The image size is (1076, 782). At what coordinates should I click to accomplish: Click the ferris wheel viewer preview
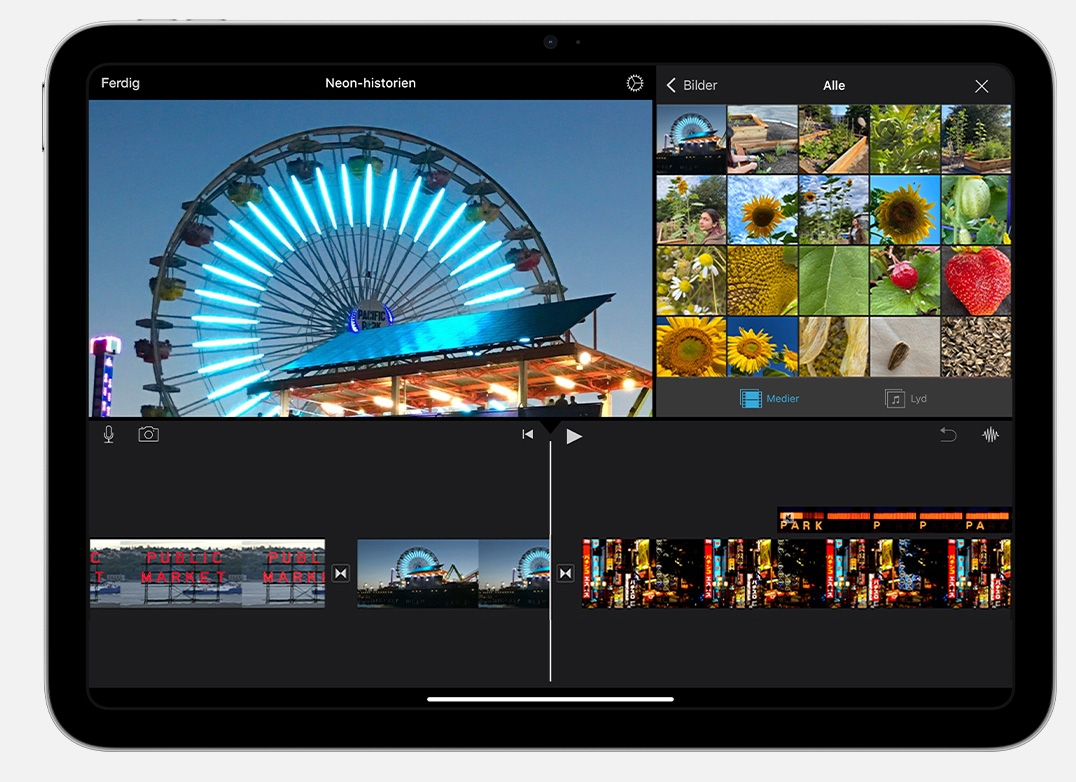pos(371,259)
